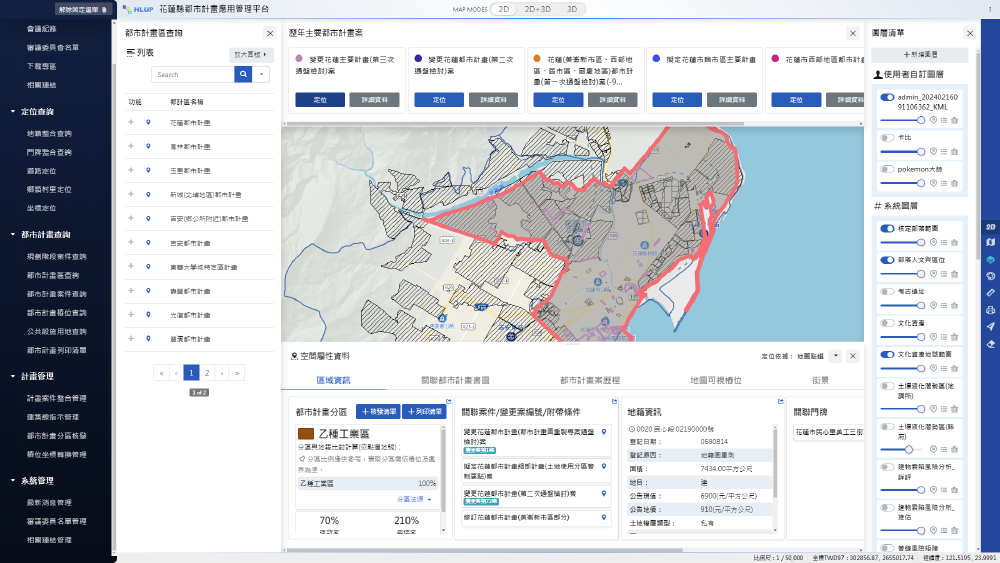
Task: Enable the 卡比 layer toggle
Action: [x=887, y=138]
